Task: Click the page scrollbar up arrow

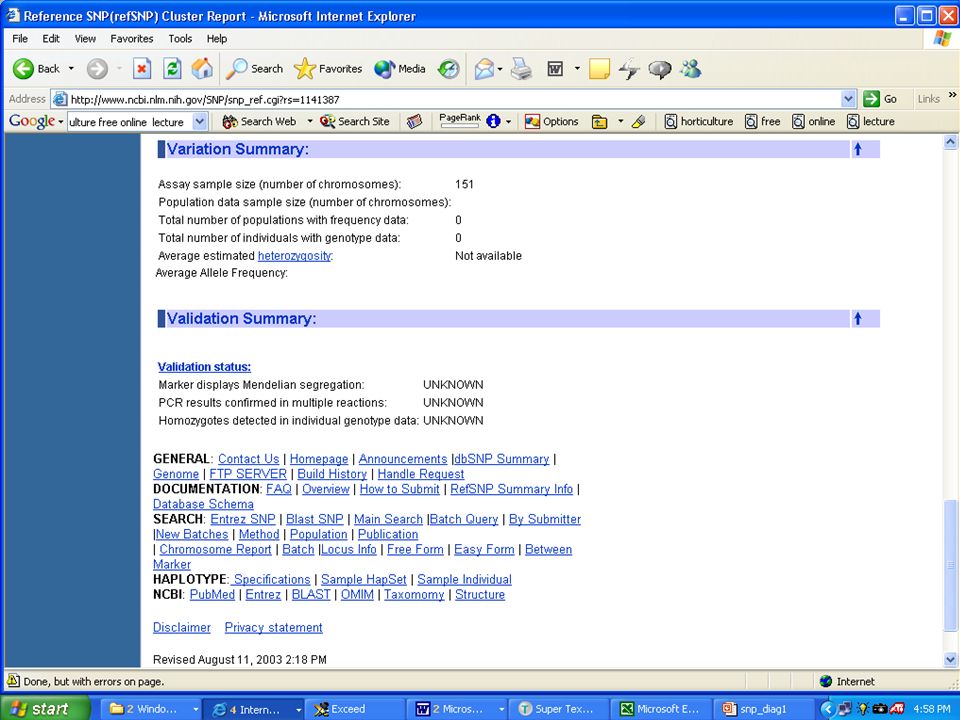Action: (950, 142)
